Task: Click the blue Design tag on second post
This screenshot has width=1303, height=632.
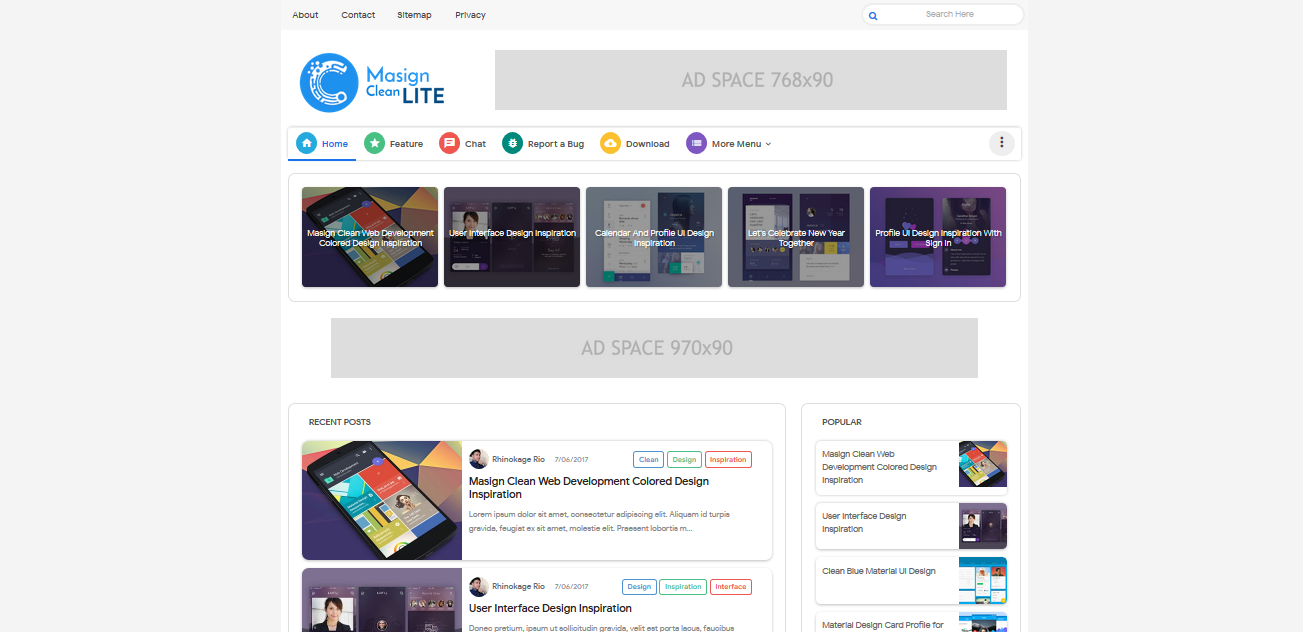Action: 639,587
